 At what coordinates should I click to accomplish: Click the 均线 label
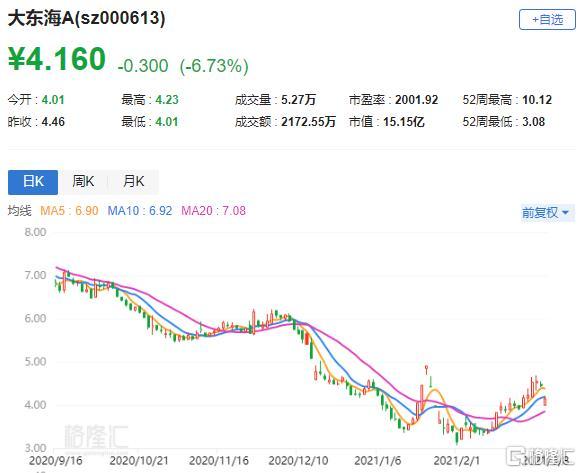(20, 211)
